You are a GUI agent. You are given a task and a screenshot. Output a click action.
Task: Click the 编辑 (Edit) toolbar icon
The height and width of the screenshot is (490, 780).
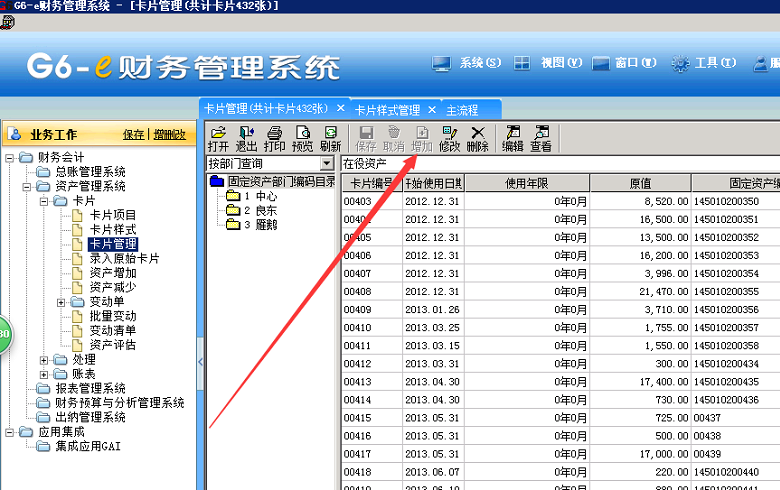point(513,138)
